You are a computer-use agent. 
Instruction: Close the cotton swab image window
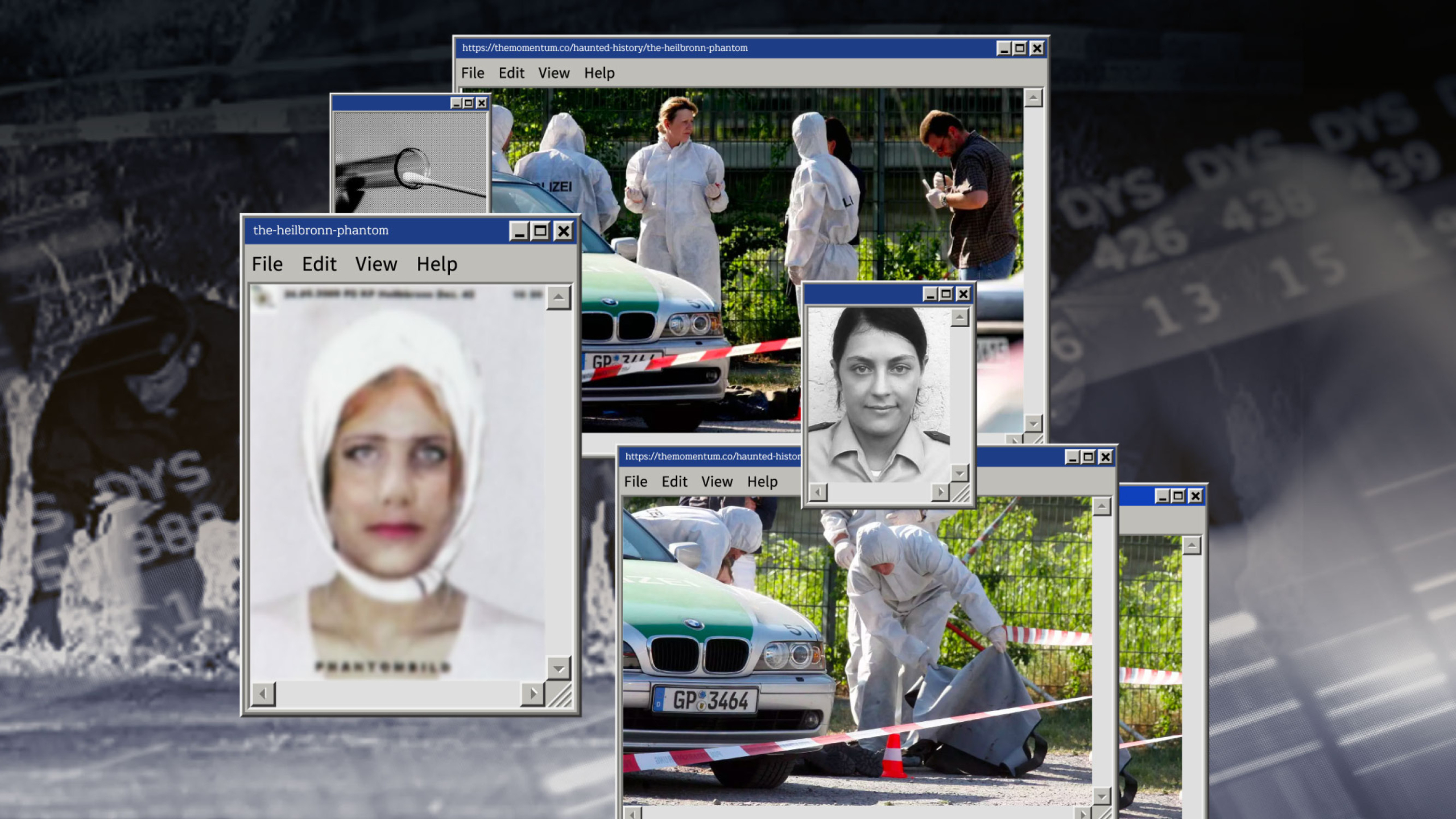[x=482, y=103]
